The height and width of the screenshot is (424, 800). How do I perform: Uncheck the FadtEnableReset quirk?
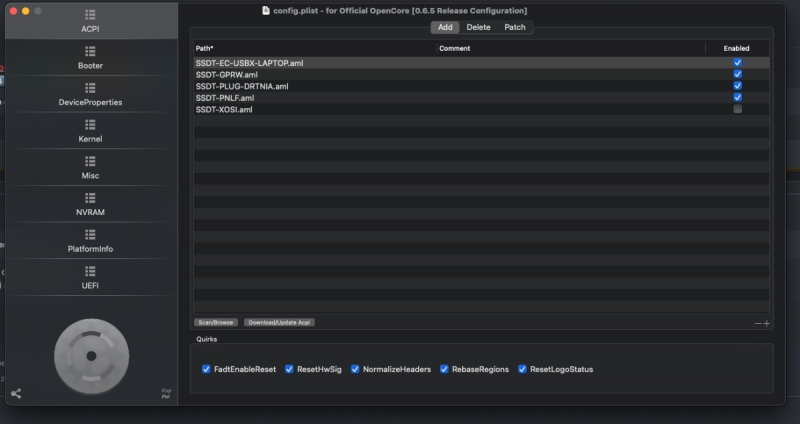(x=206, y=369)
